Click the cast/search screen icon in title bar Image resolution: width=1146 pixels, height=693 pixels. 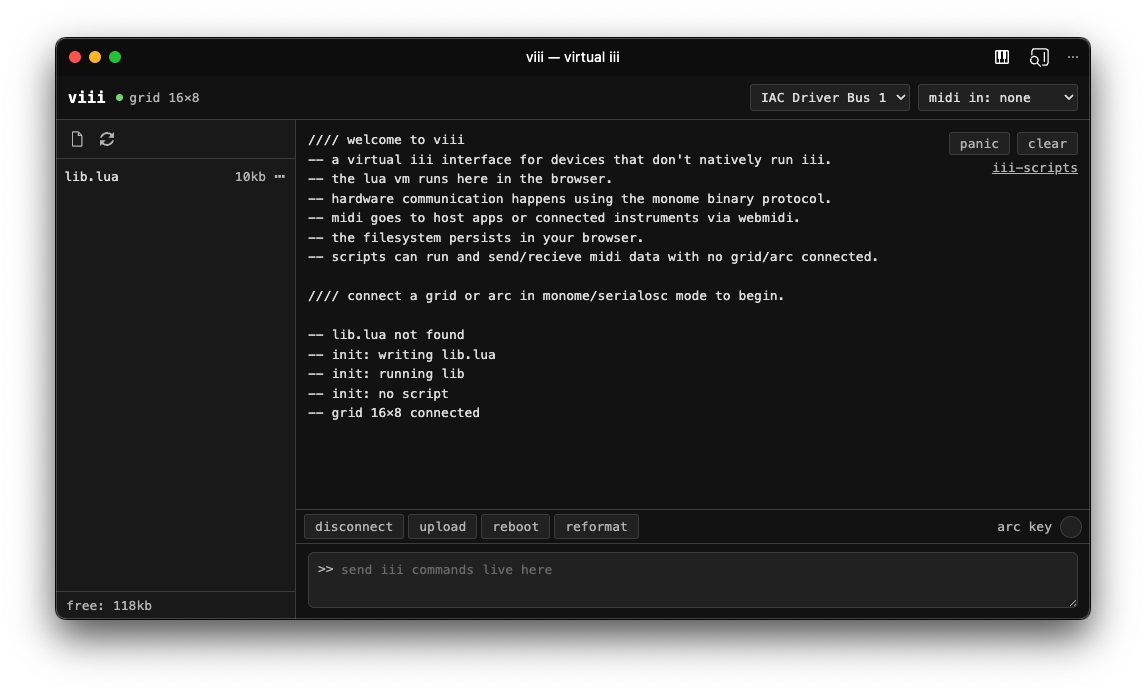[1039, 57]
